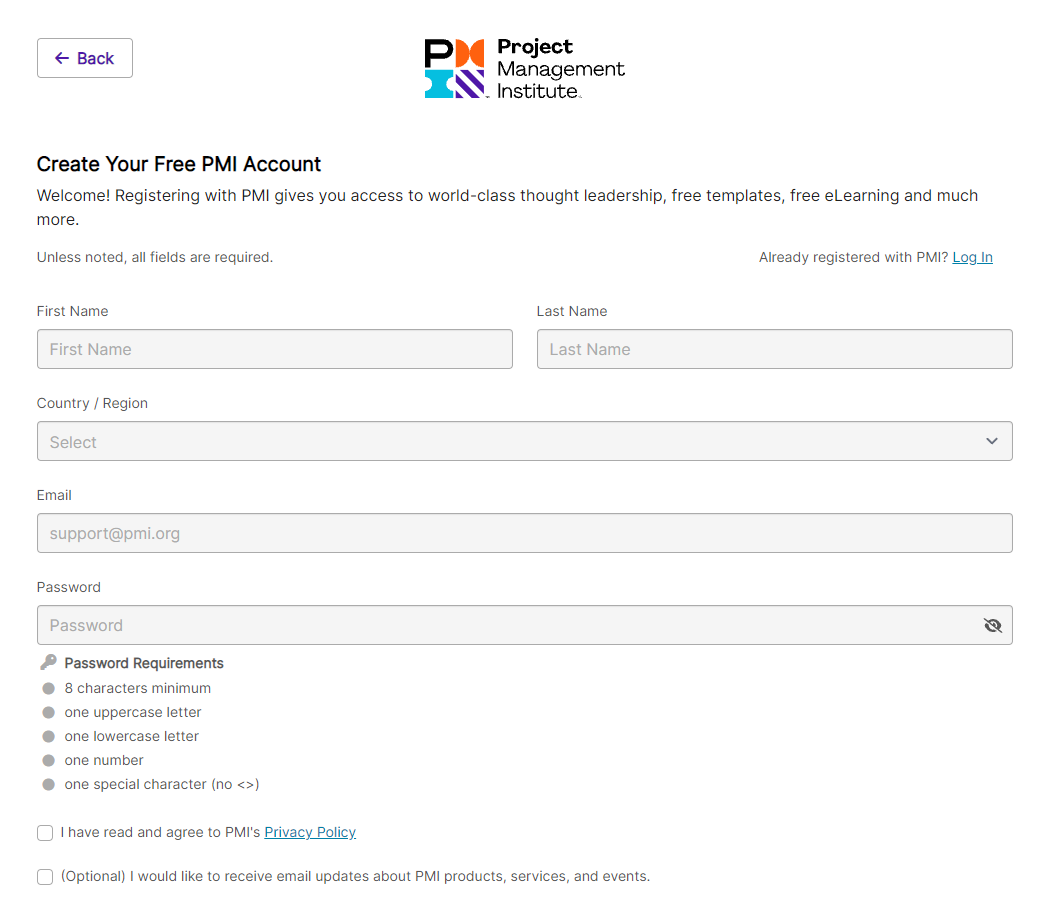Click the key icon beside Password Requirements

click(48, 662)
